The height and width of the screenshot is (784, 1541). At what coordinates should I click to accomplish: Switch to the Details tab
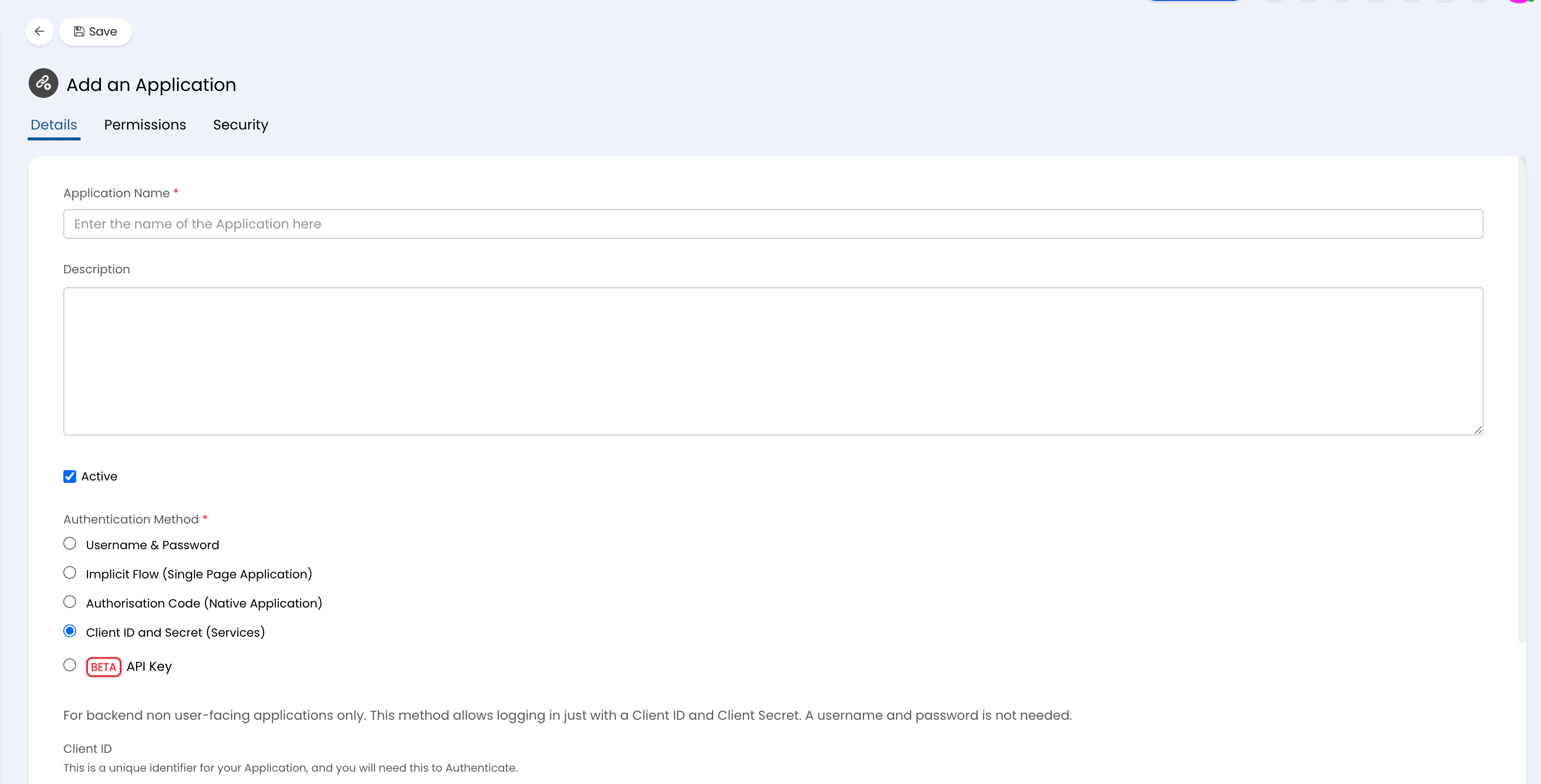[54, 125]
